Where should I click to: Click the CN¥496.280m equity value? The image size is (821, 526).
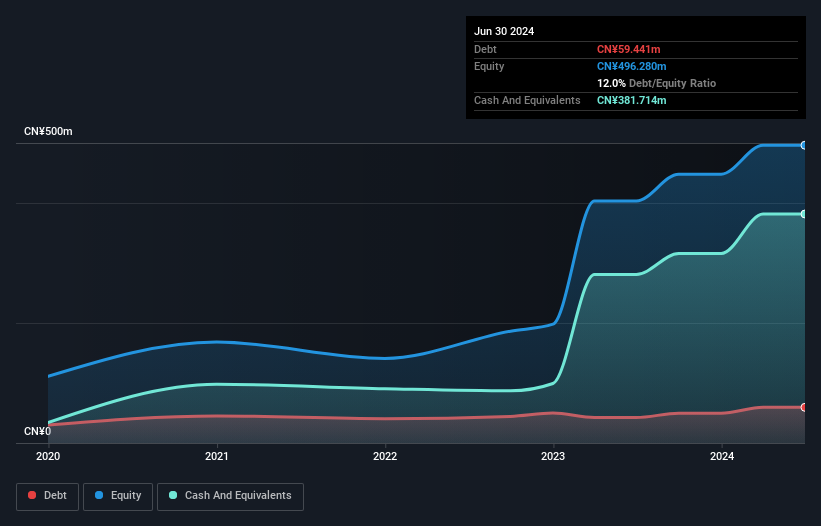pos(631,66)
